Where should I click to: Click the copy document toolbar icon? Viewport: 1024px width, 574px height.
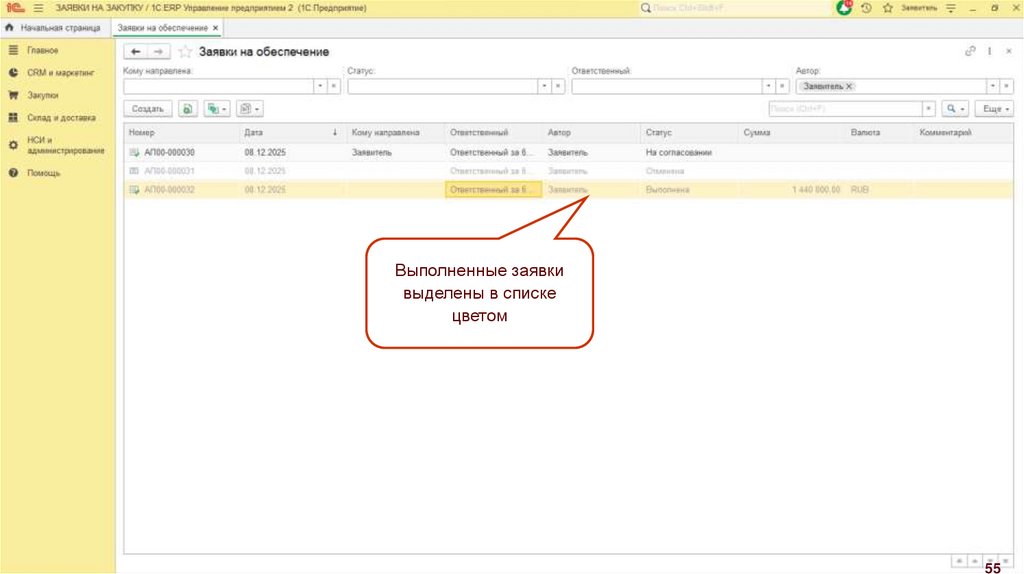click(187, 109)
